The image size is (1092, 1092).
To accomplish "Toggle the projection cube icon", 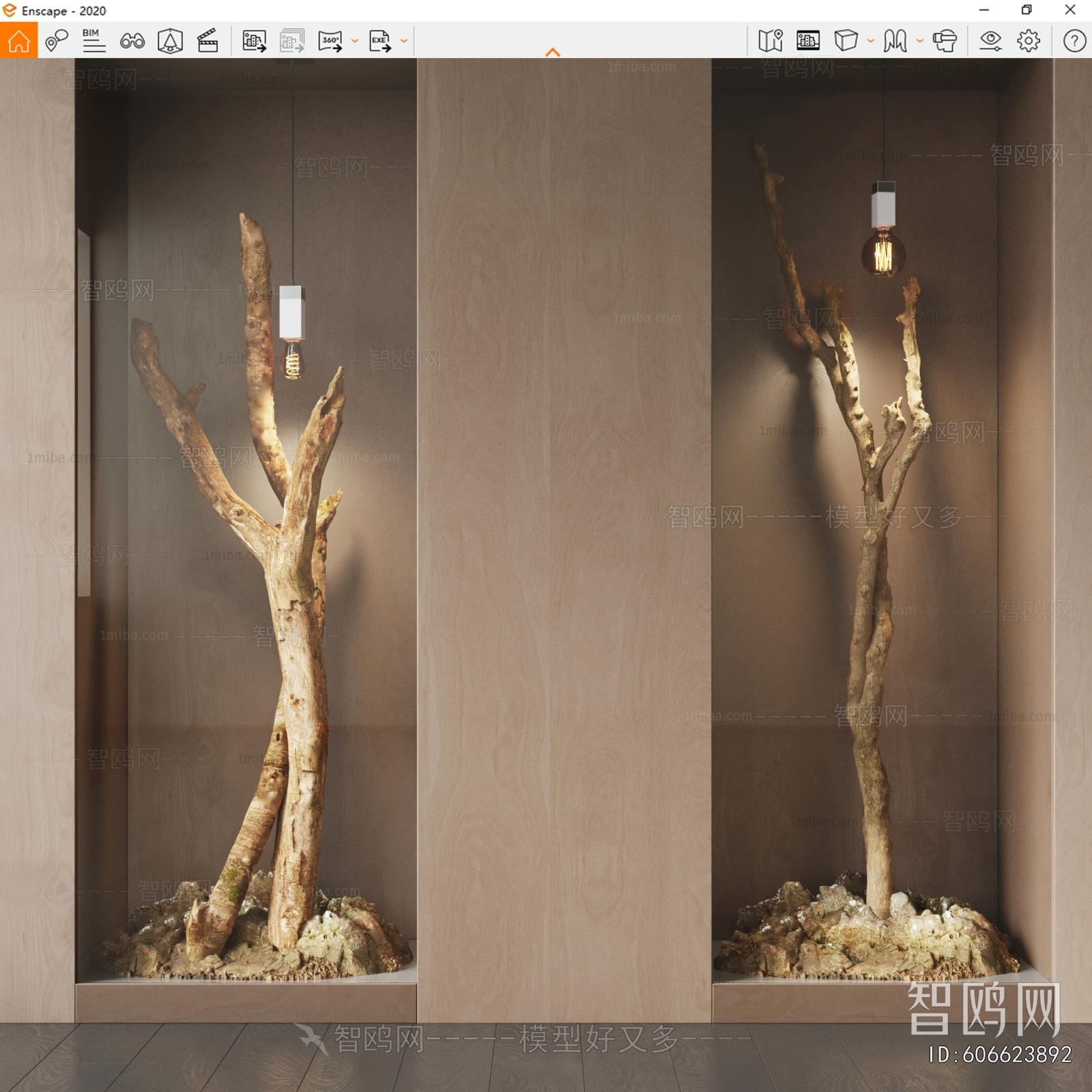I will pyautogui.click(x=846, y=41).
